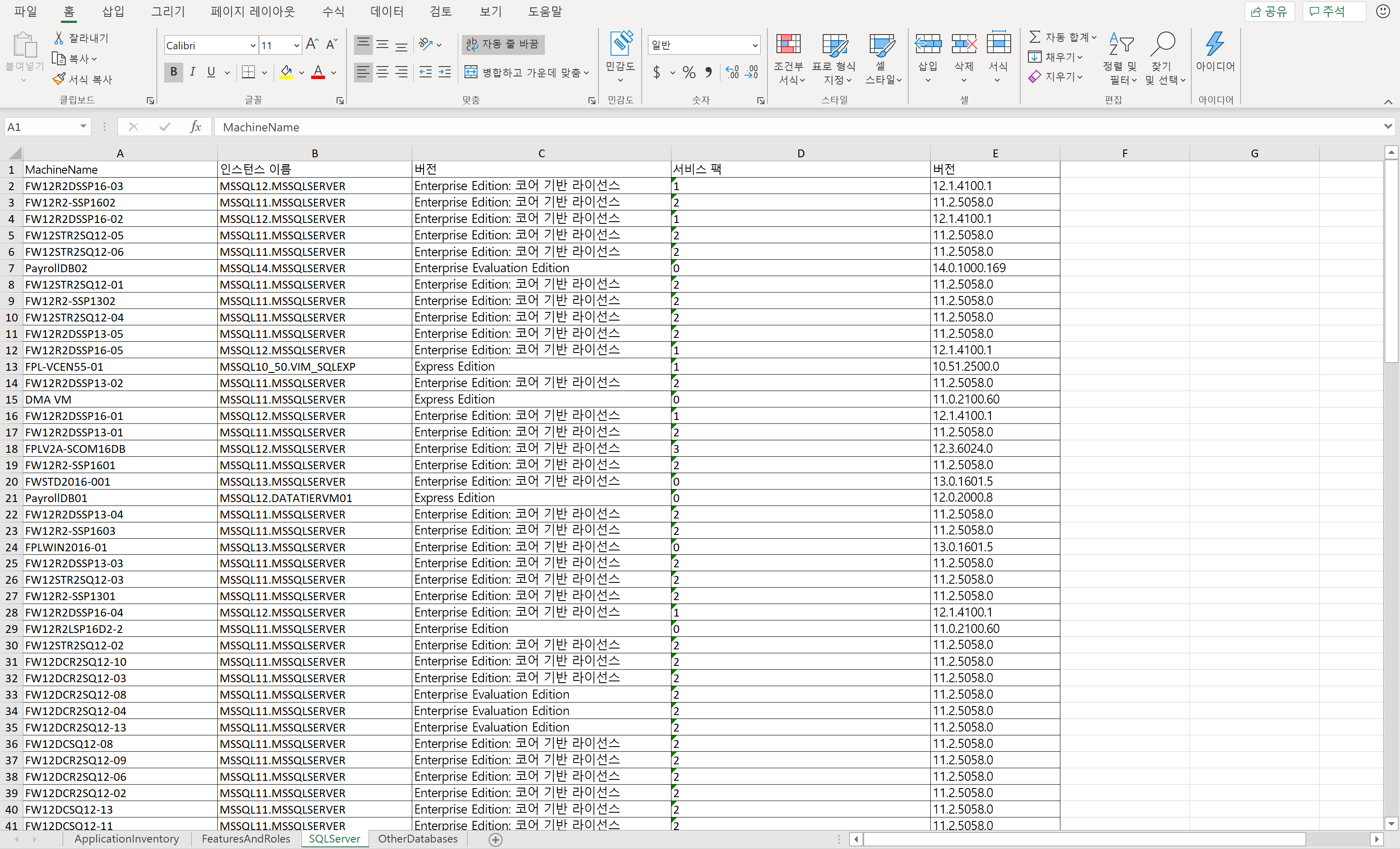Click the Cut (잘라내기) scissors icon
Screen dimensions: 1400x849
coord(58,38)
